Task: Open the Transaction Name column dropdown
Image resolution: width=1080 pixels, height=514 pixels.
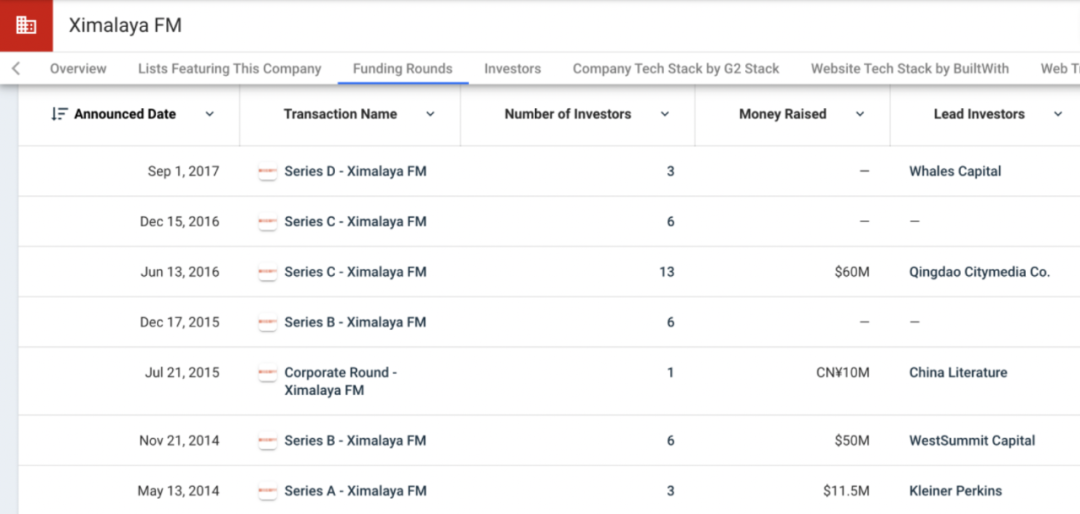Action: [430, 114]
